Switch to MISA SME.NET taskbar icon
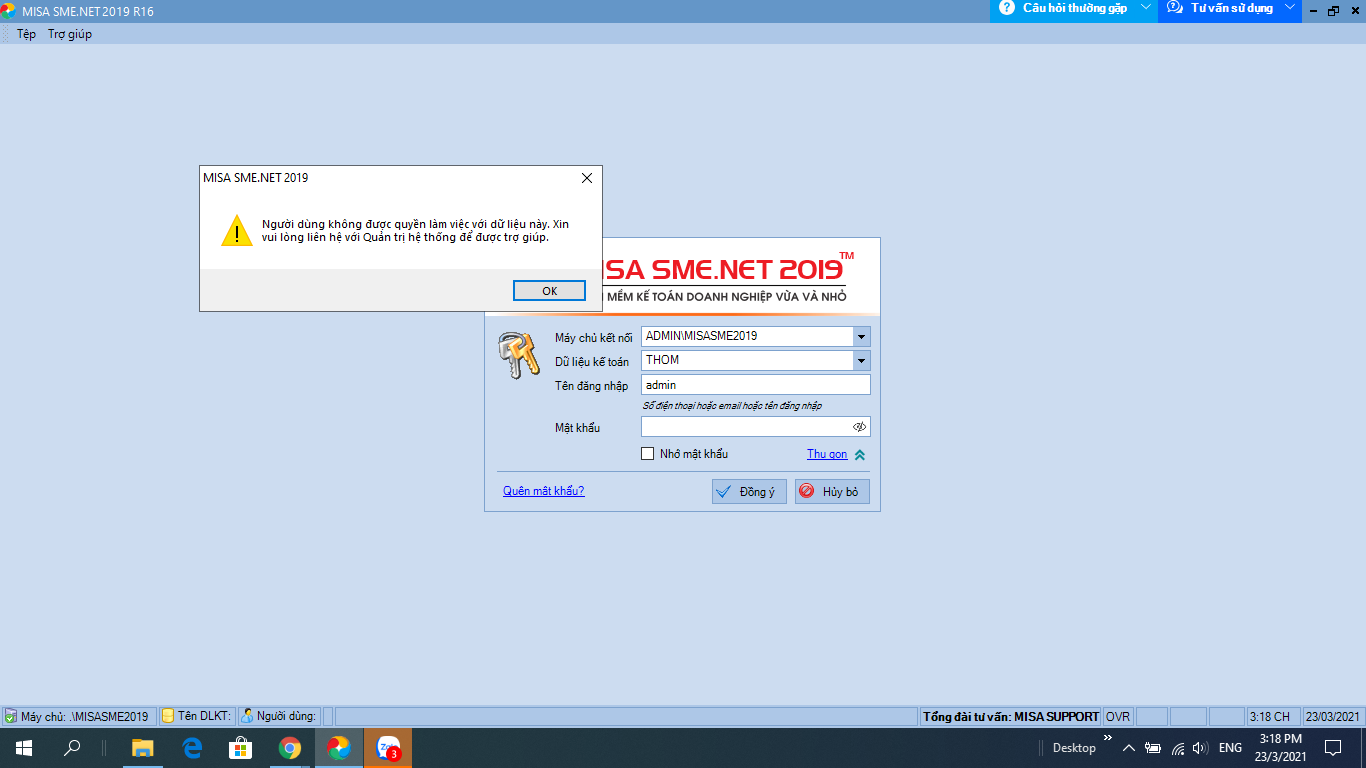1366x768 pixels. (339, 748)
